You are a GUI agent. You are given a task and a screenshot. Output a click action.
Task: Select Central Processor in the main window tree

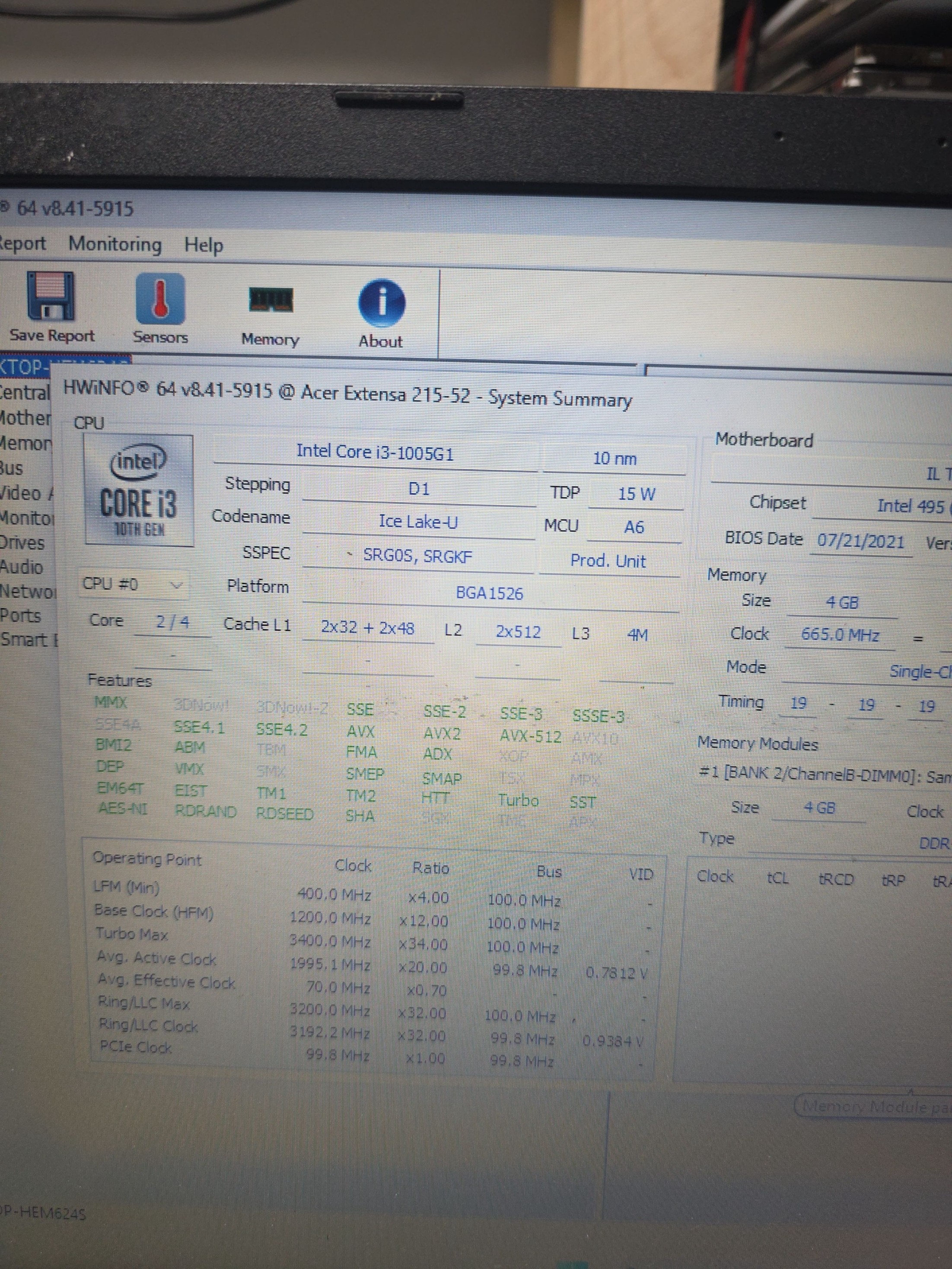[x=25, y=393]
